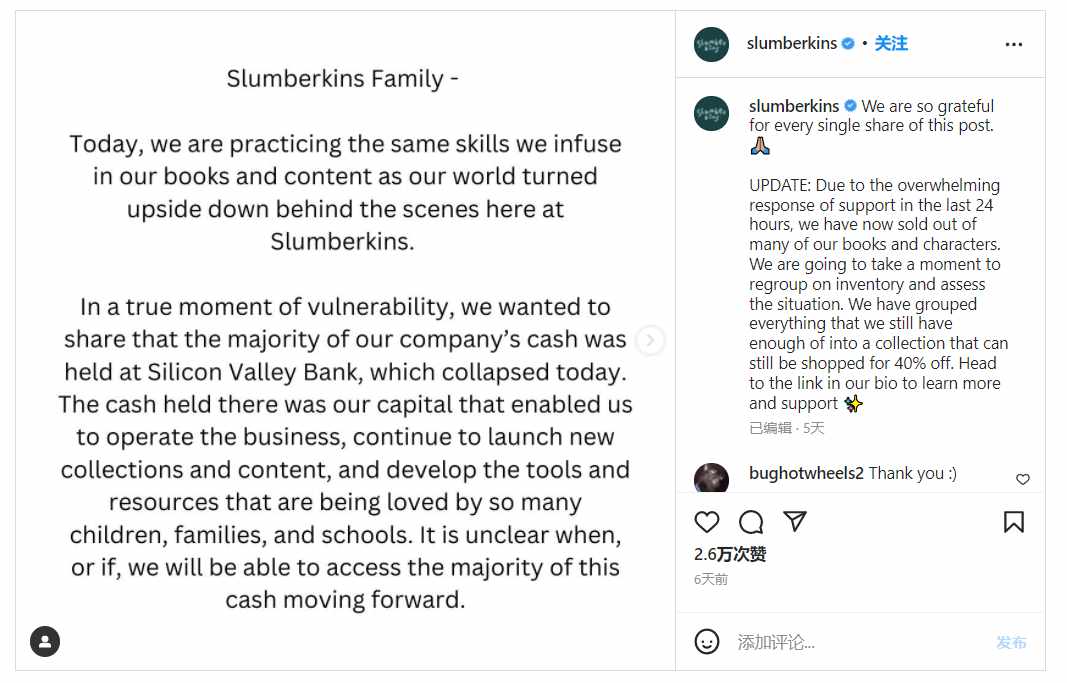Open the bughotwheels2 profile username link
Viewport: 1067px width, 683px height.
pyautogui.click(x=806, y=473)
